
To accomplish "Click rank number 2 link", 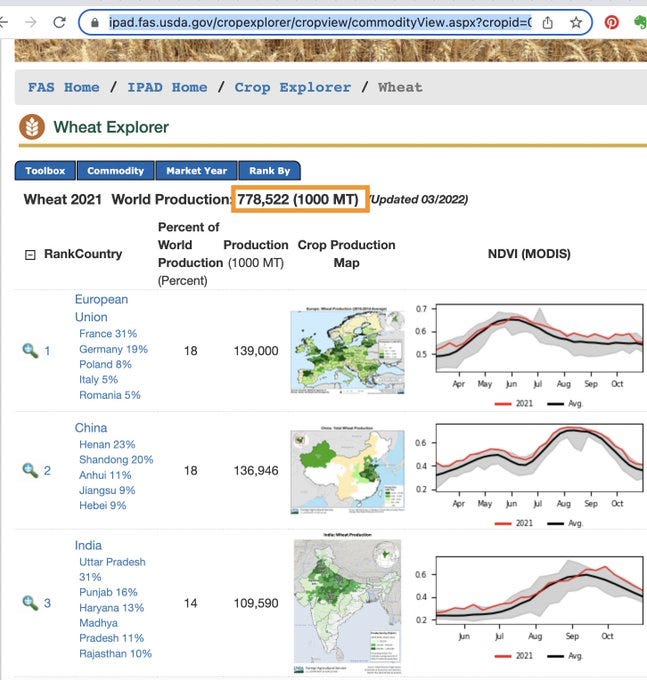I will (47, 471).
